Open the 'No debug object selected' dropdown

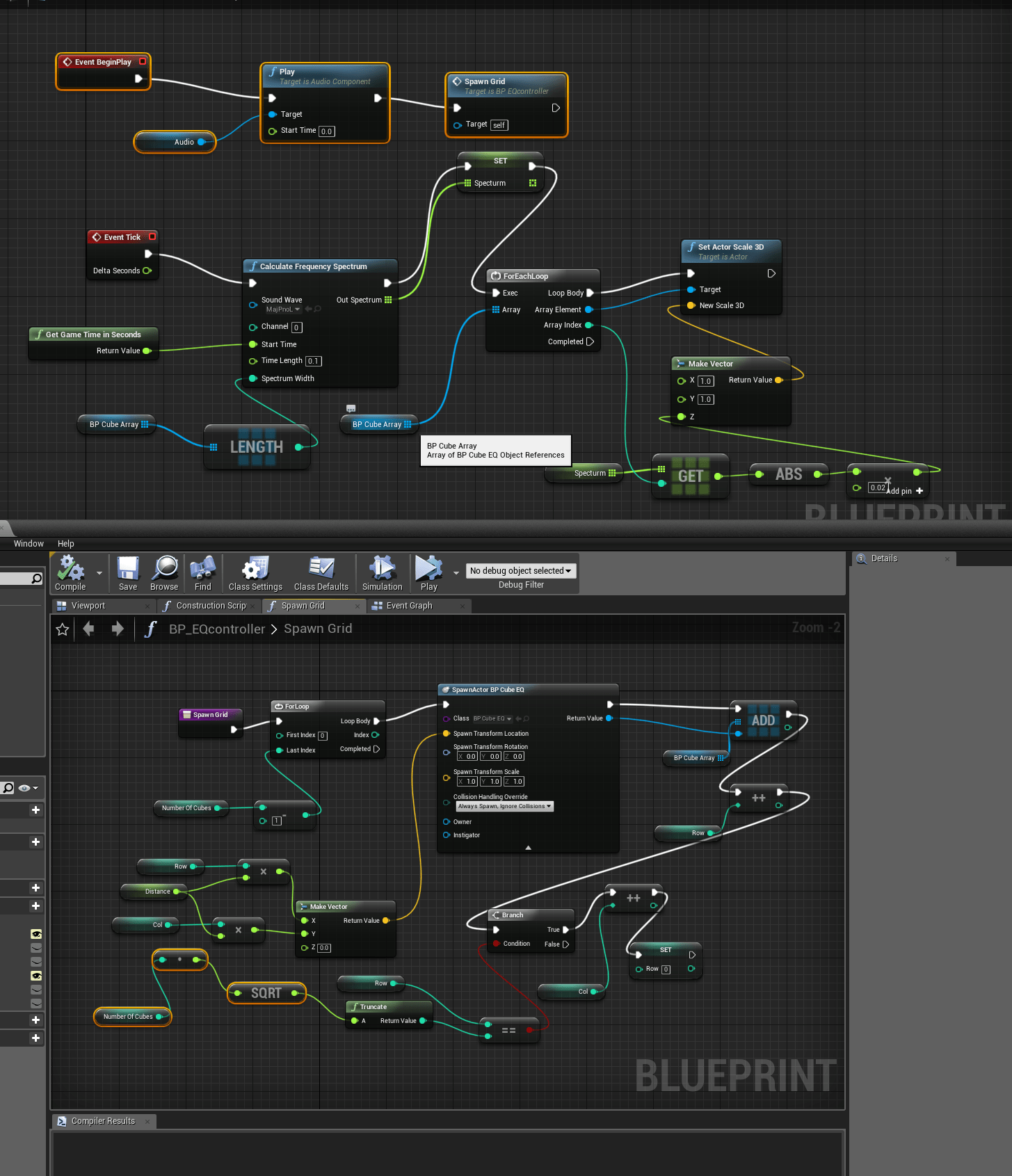[x=521, y=571]
